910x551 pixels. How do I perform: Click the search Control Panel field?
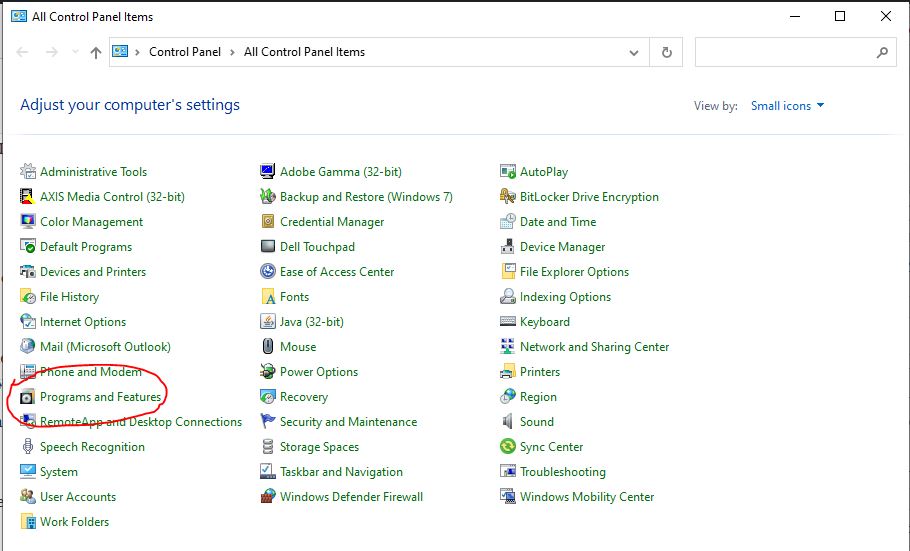795,52
